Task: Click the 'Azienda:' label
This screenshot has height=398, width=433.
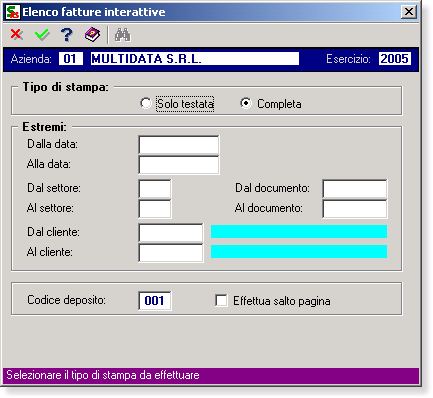Action: (x=31, y=59)
